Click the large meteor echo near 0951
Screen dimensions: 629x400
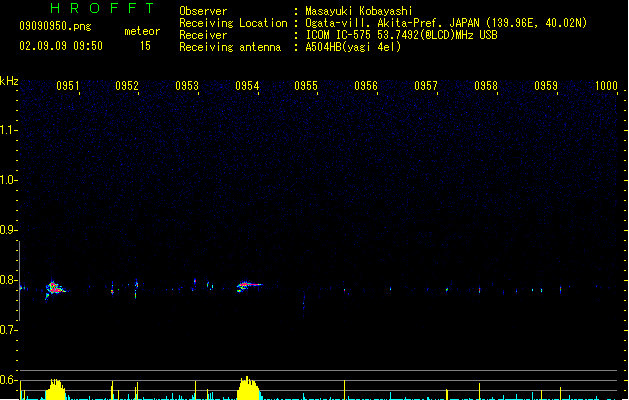click(55, 289)
